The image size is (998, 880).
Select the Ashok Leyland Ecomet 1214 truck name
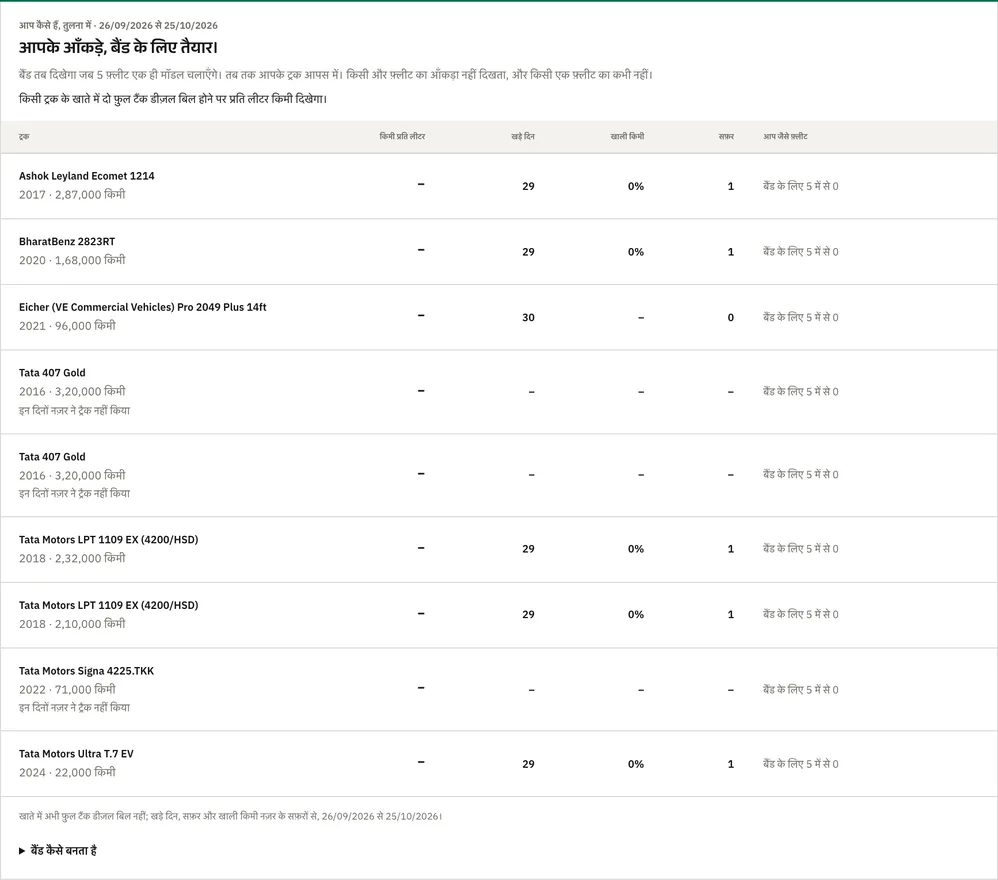pos(87,176)
